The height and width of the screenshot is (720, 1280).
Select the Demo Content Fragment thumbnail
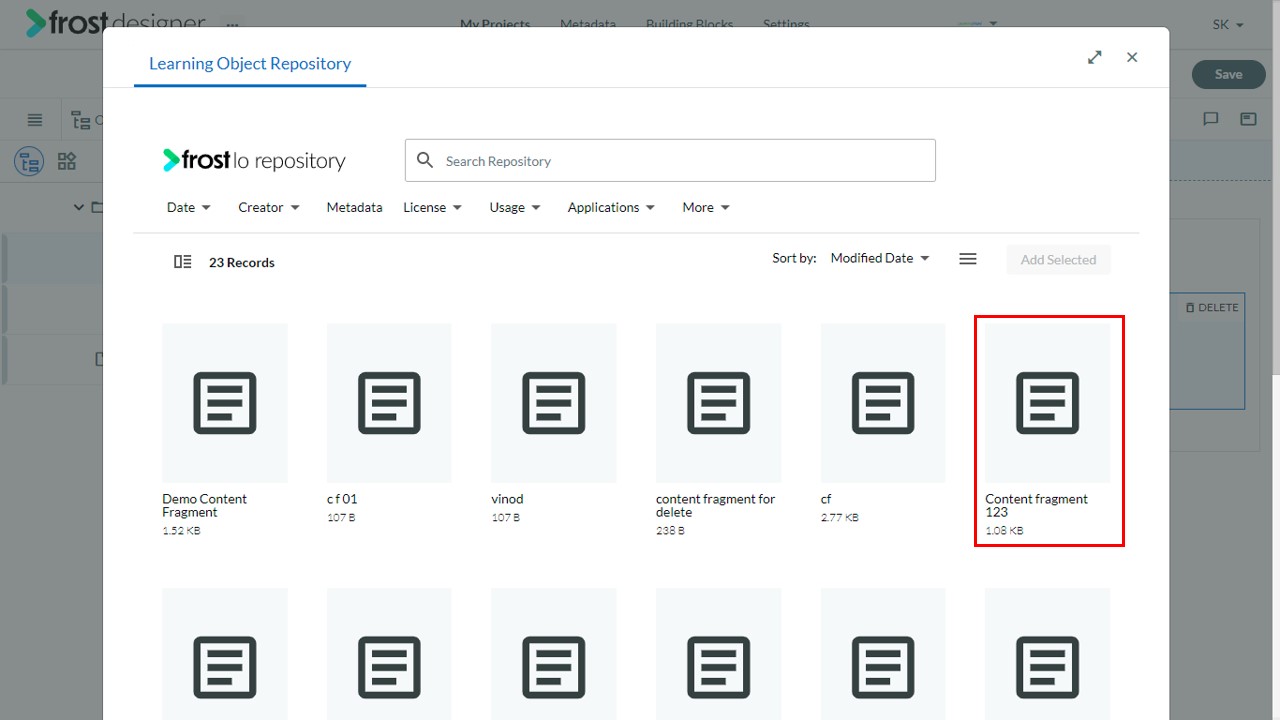click(225, 403)
